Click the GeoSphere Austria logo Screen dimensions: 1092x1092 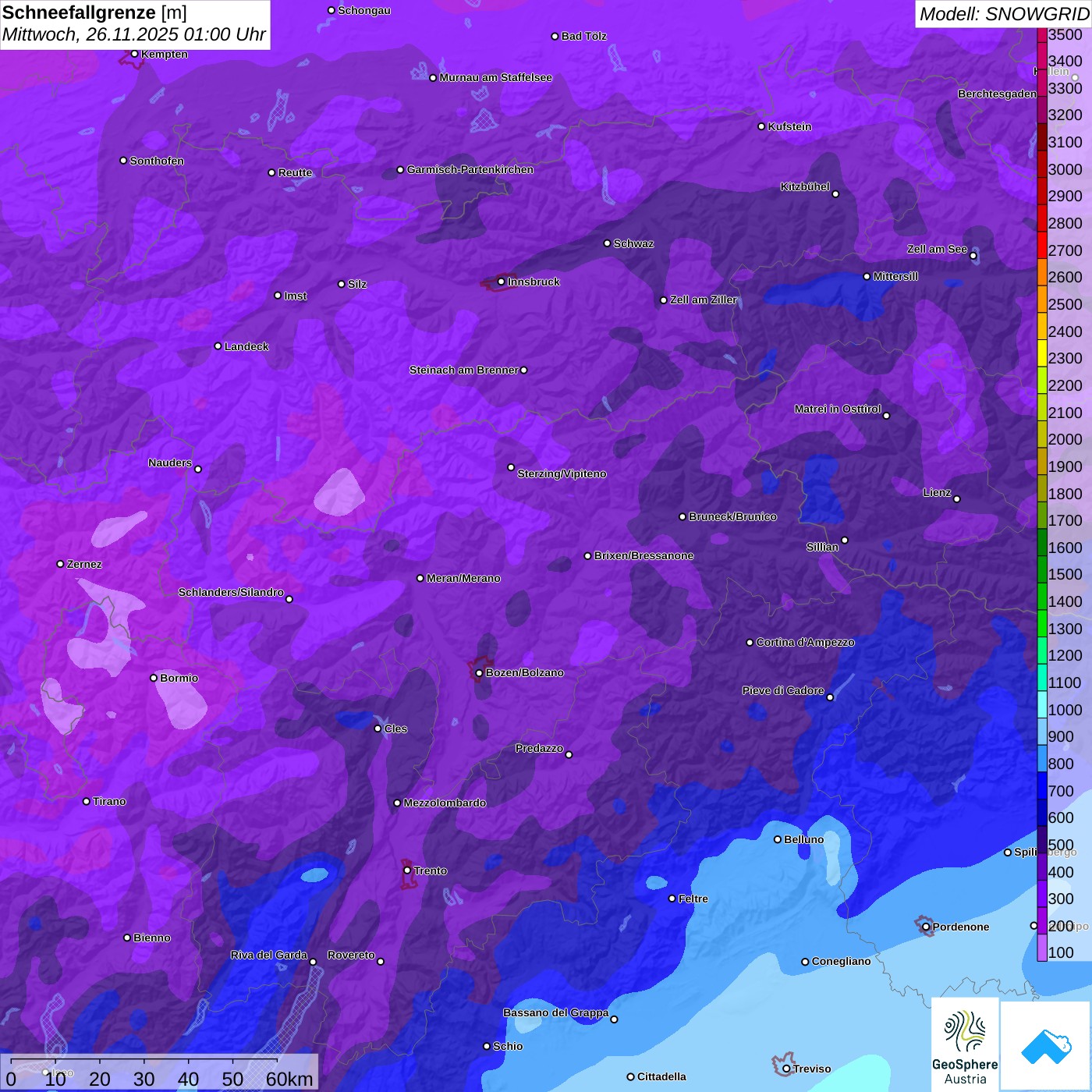click(x=965, y=1044)
